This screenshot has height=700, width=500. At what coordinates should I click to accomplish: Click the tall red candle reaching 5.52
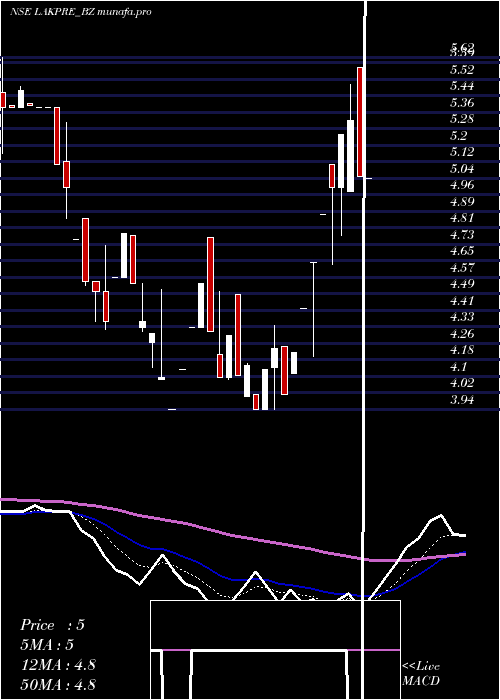point(360,122)
